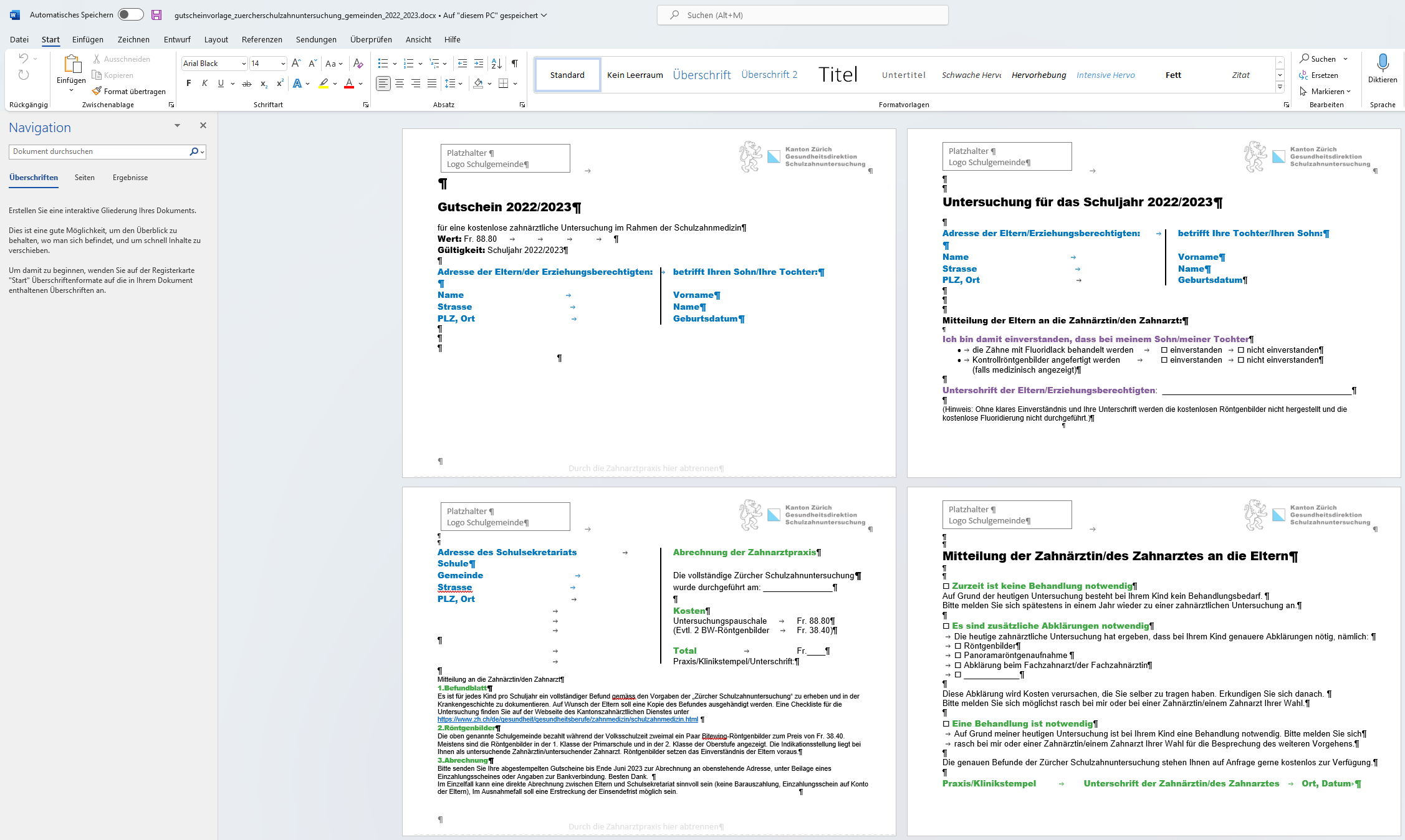Open the zh.ch schulzahnmedizin hyperlink

(568, 719)
